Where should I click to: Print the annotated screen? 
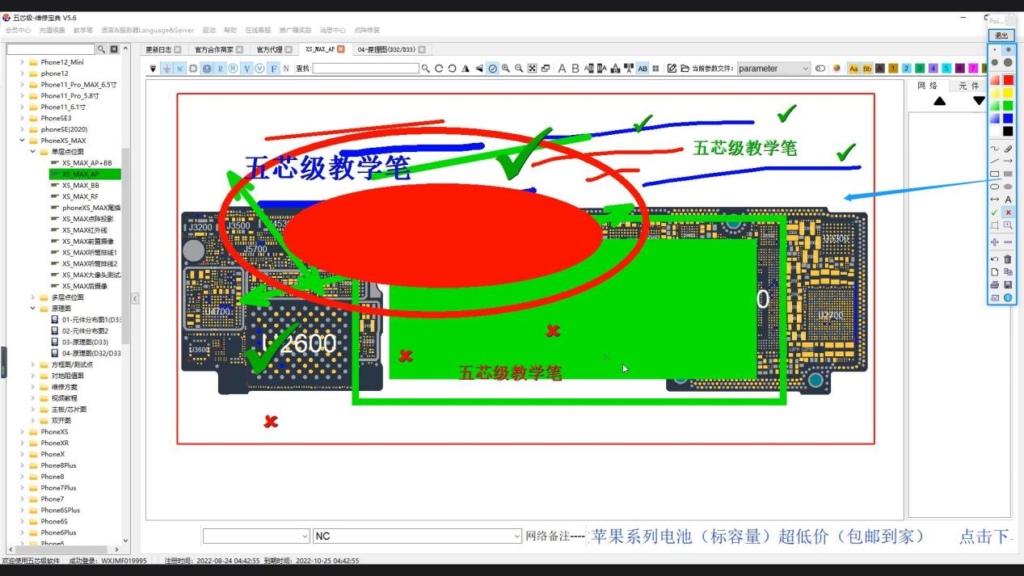click(x=994, y=285)
